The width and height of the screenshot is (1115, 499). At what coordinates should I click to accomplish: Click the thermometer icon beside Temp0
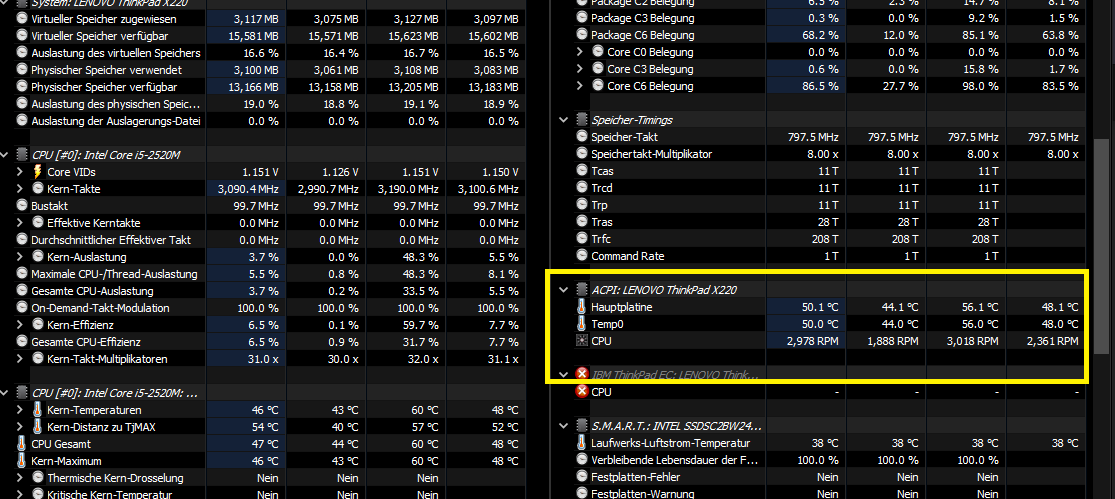[x=582, y=324]
